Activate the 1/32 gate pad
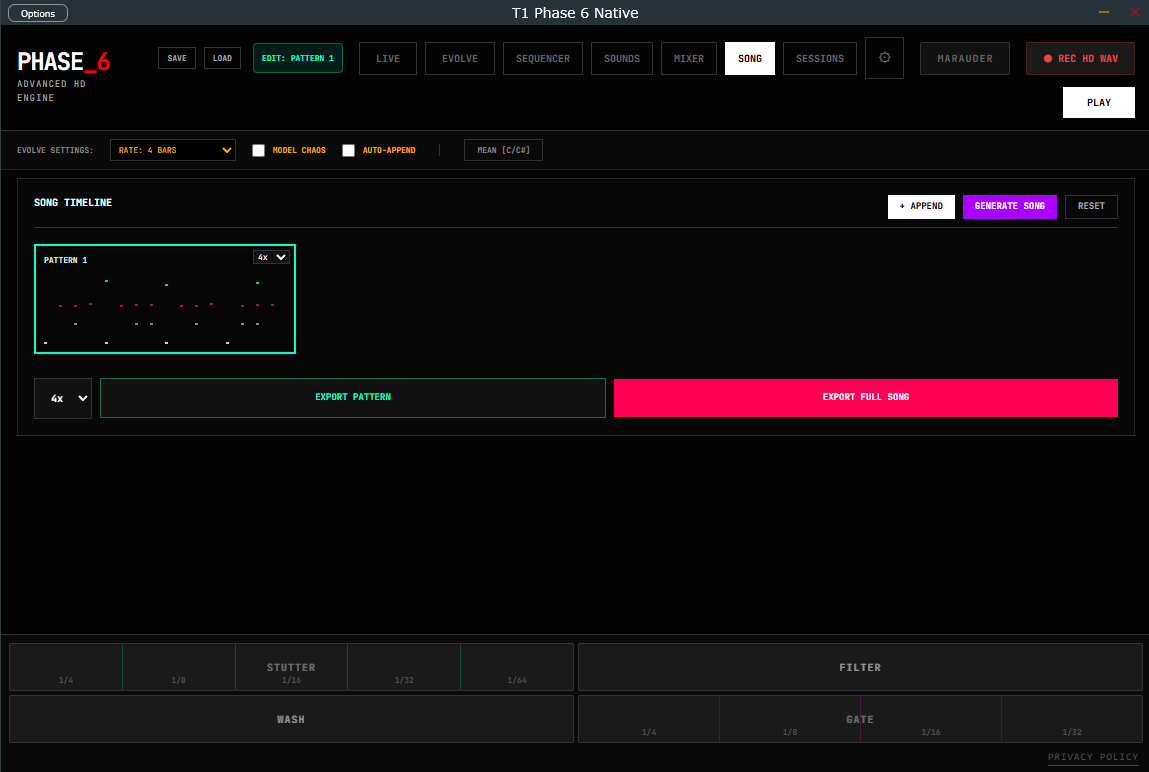Image resolution: width=1149 pixels, height=772 pixels. (x=1071, y=719)
